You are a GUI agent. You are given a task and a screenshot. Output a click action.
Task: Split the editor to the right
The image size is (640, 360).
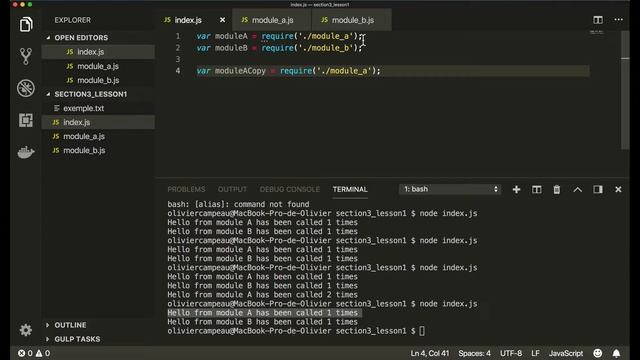pos(598,20)
